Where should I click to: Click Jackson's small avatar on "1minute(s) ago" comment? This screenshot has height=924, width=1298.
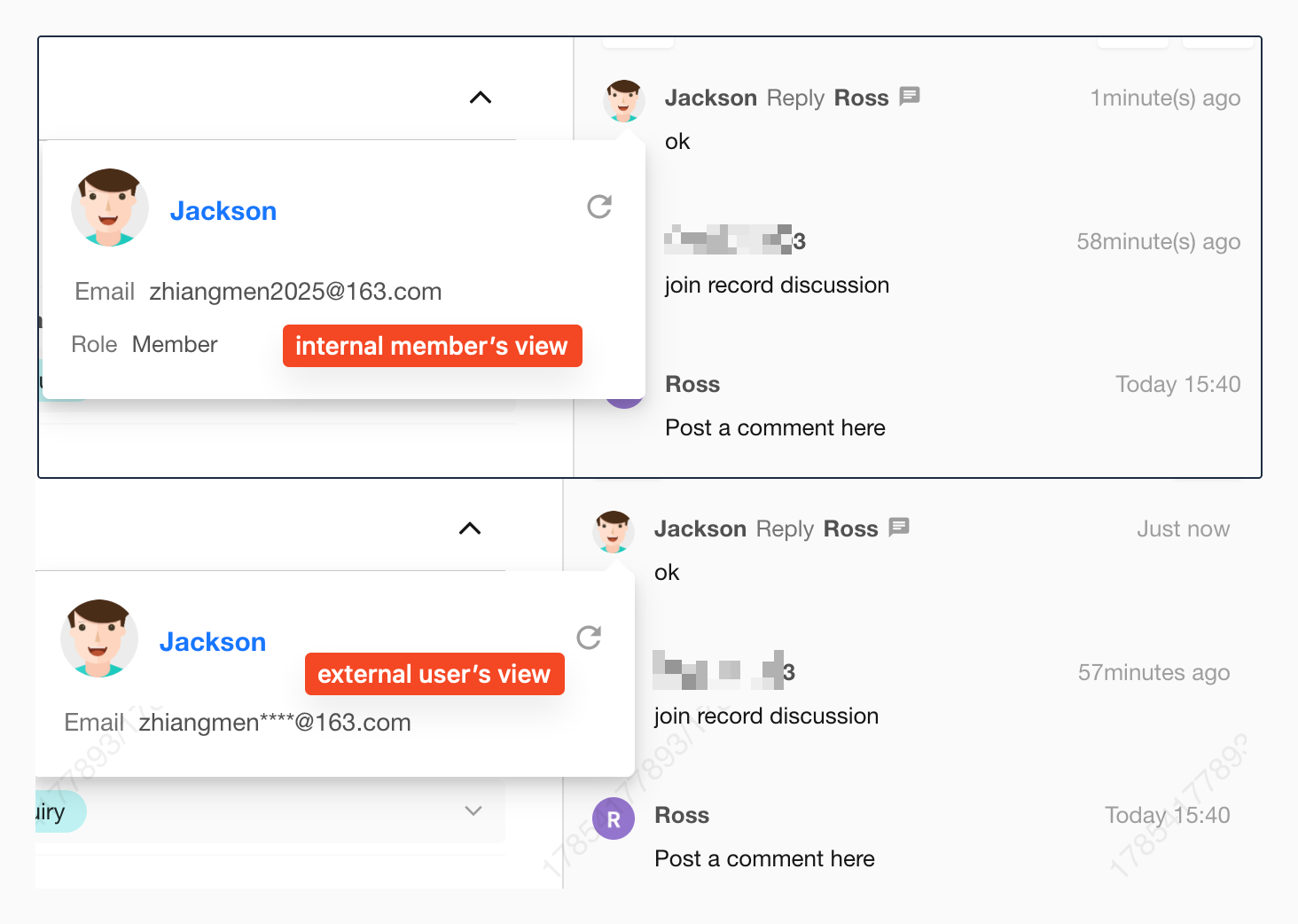pos(624,99)
